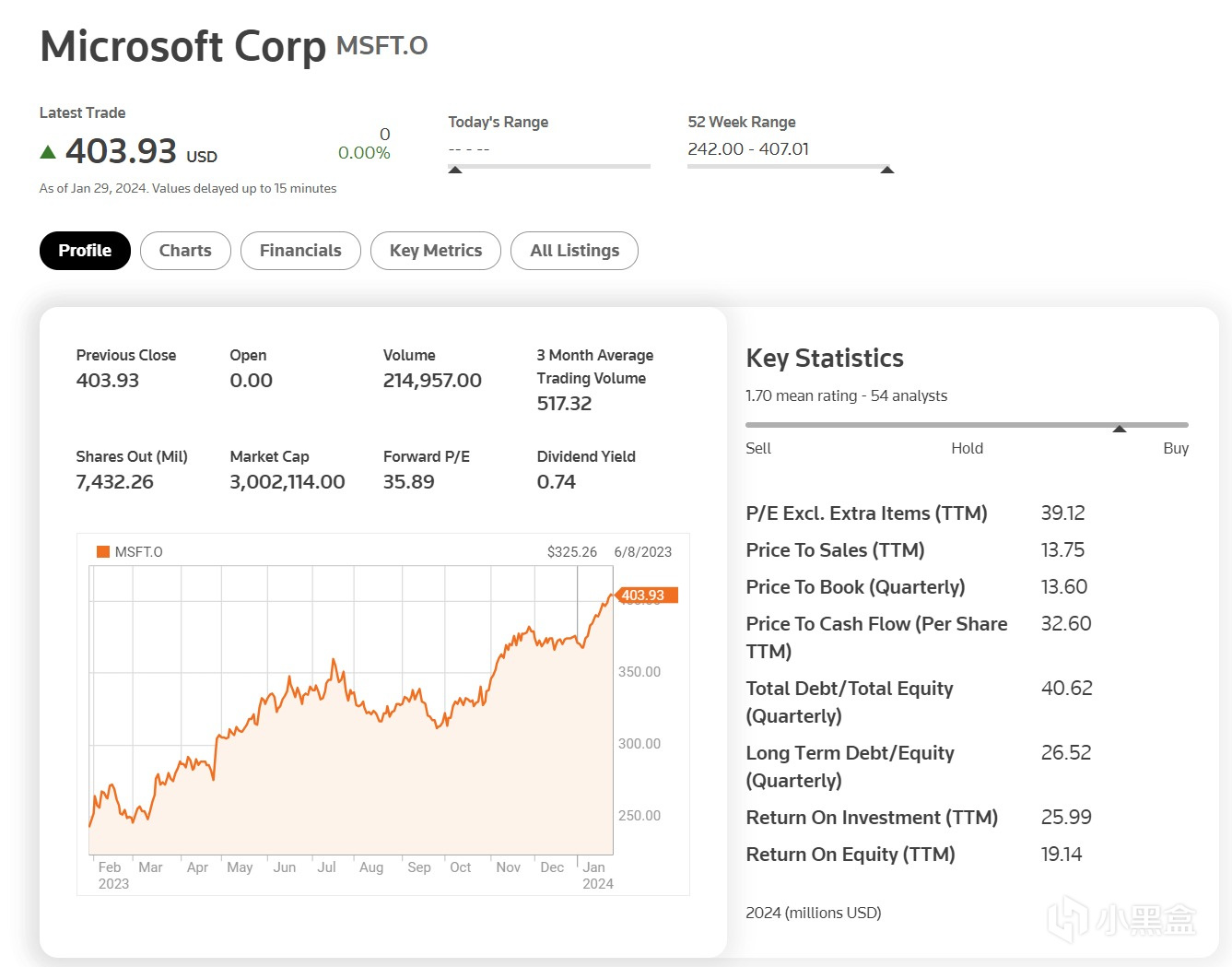Image resolution: width=1232 pixels, height=967 pixels.
Task: Click the Jun label on chart axis
Action: (x=285, y=867)
